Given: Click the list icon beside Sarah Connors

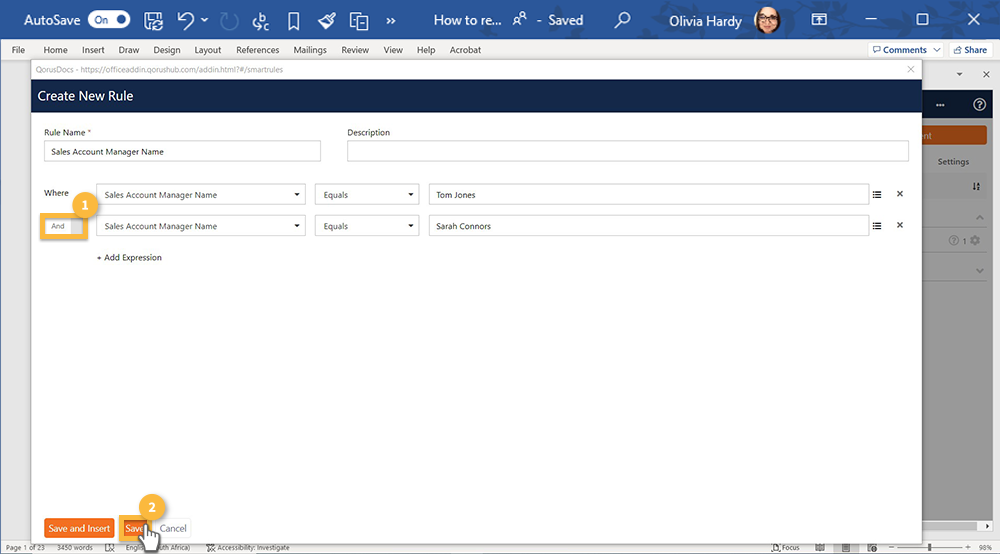Looking at the screenshot, I should [x=877, y=226].
